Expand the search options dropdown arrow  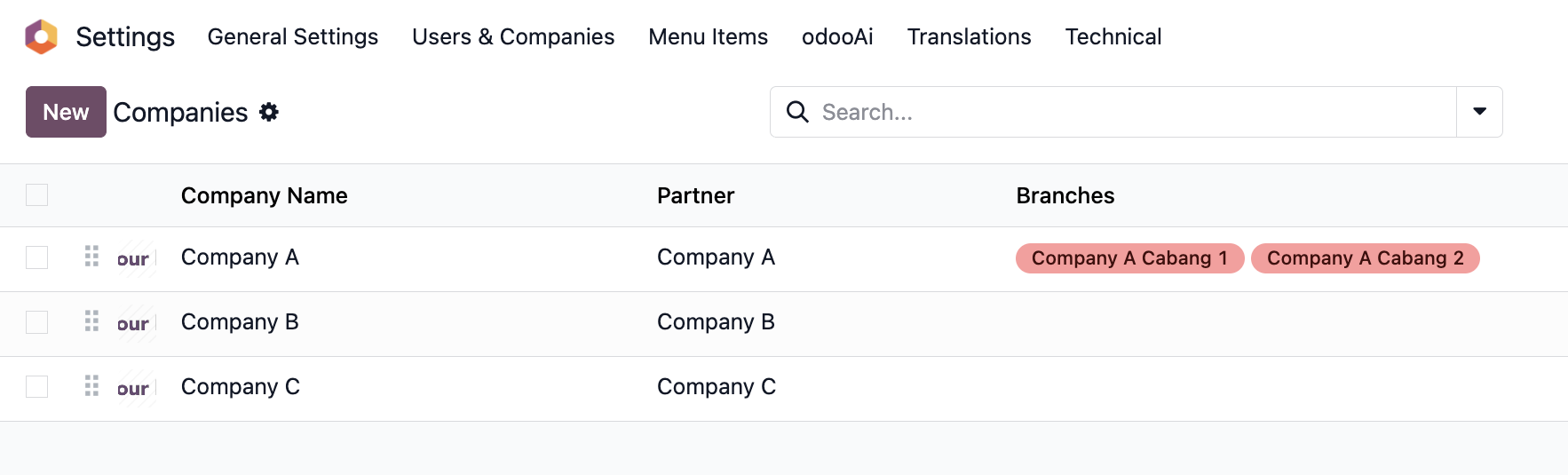(x=1479, y=112)
